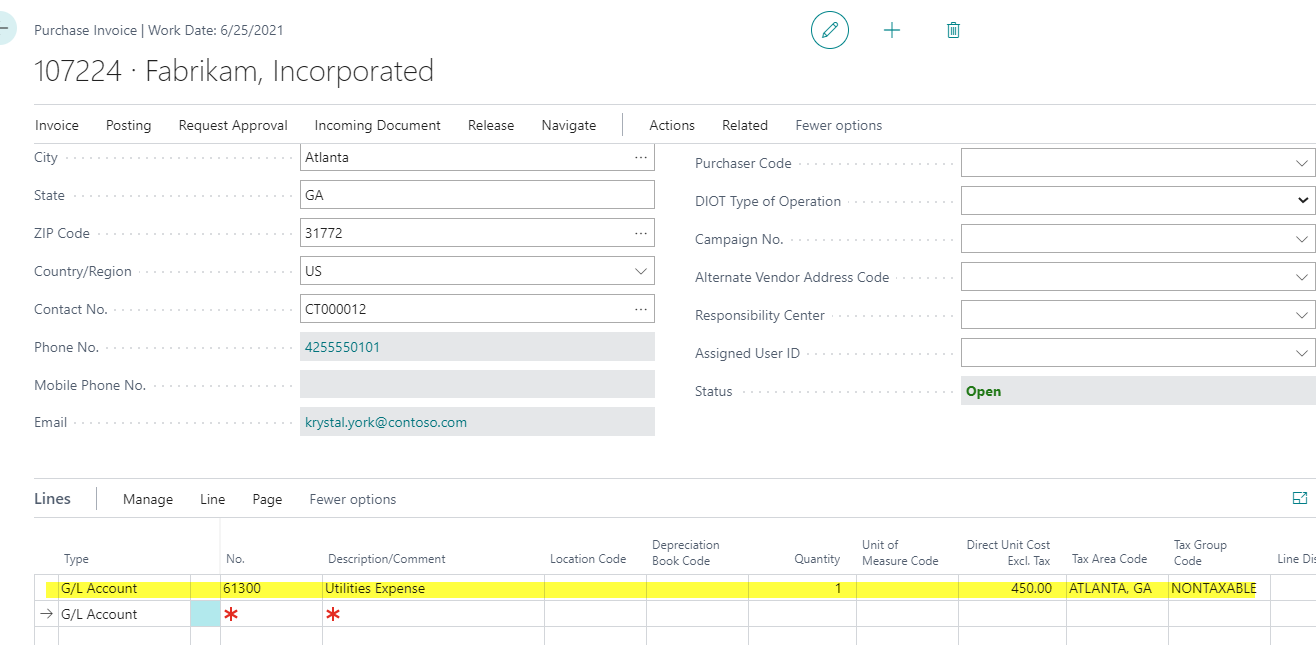Click Fewer options in the Lines section

353,499
